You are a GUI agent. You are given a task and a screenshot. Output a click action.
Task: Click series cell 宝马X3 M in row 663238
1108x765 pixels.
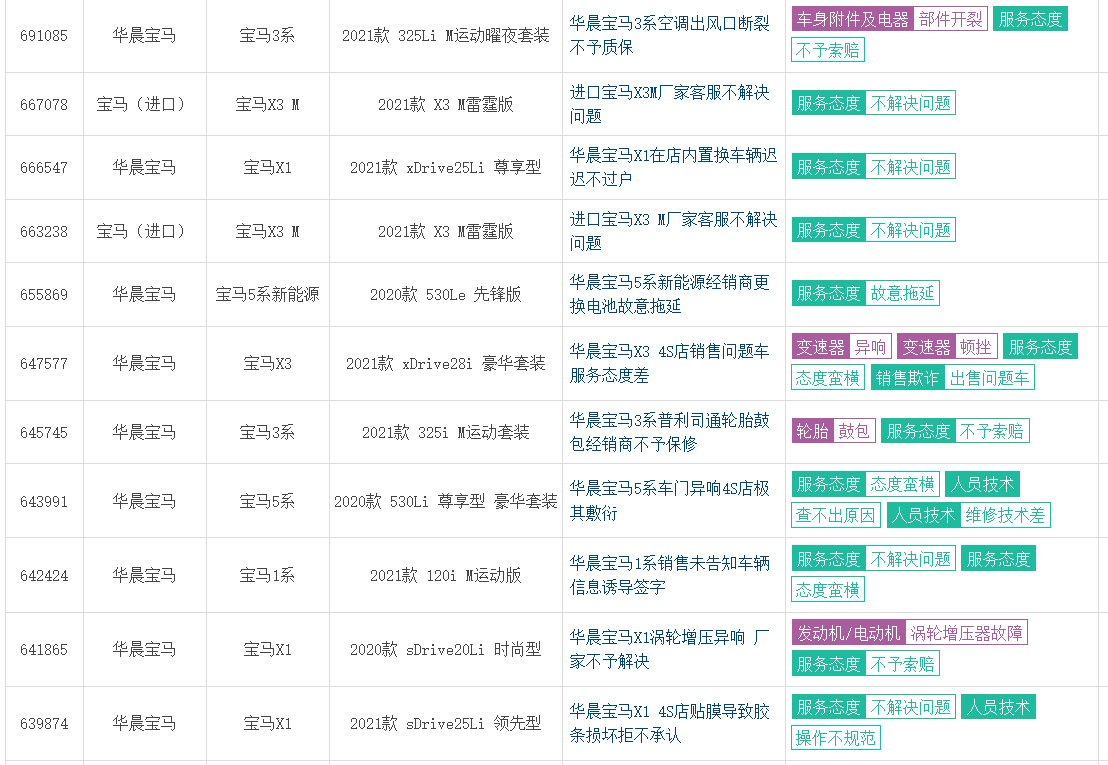point(267,231)
